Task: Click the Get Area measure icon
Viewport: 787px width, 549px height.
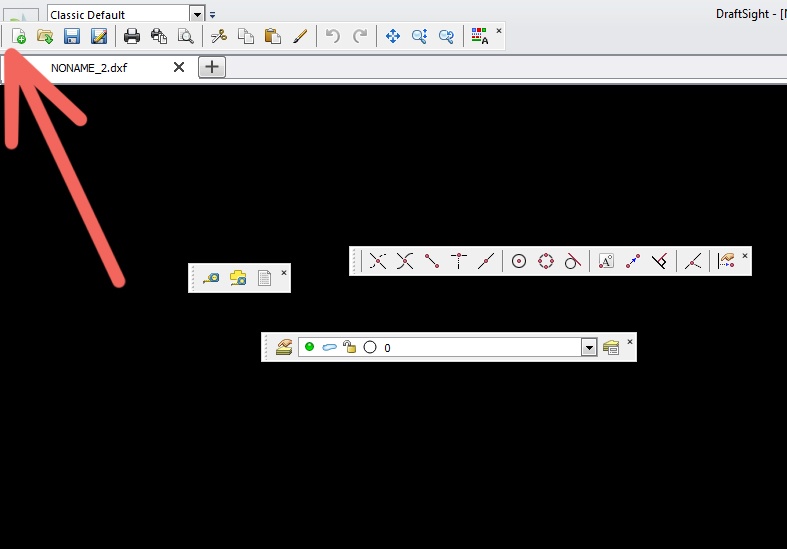Action: coord(238,278)
